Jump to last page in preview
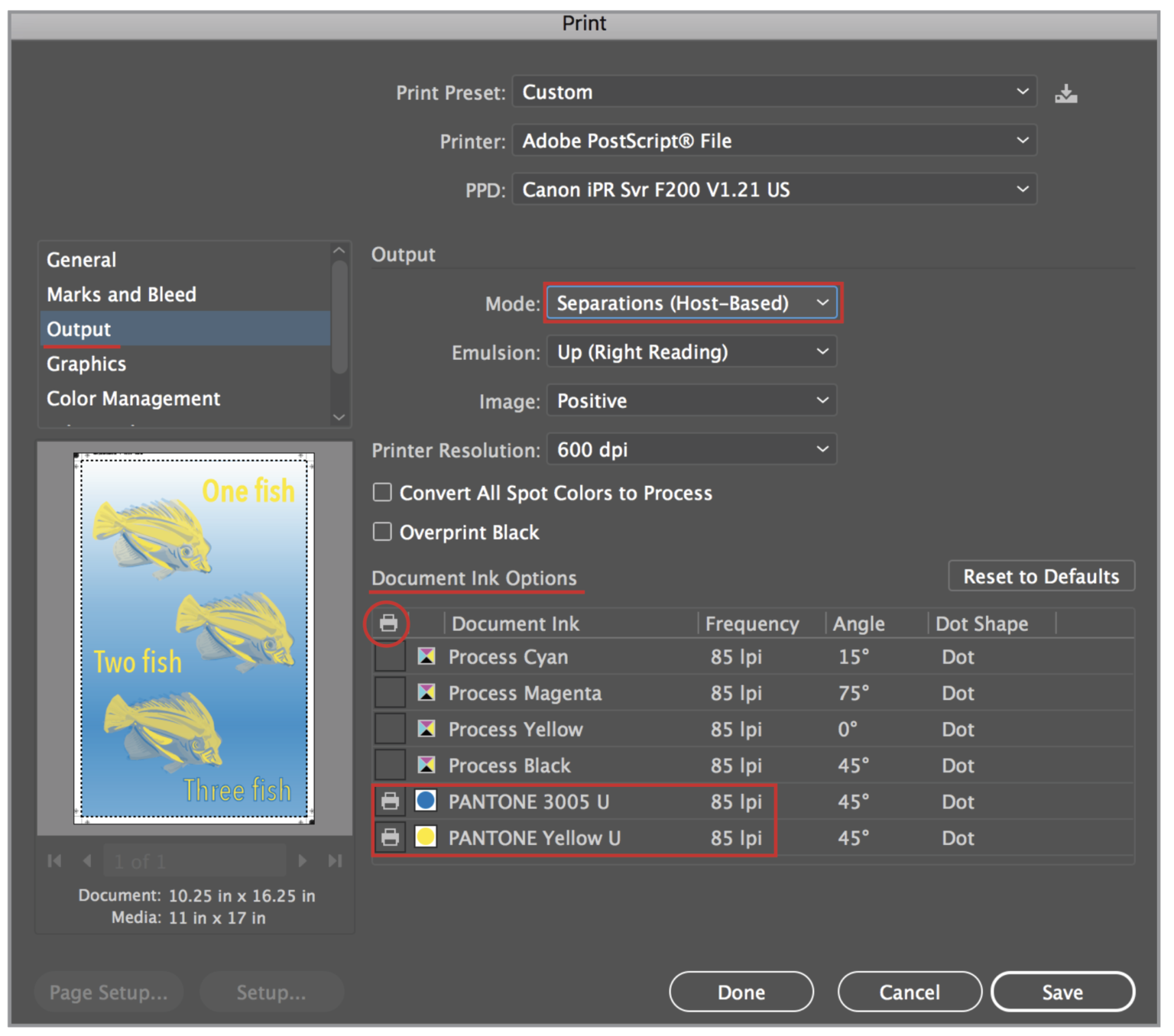1174x1036 pixels. [x=335, y=860]
